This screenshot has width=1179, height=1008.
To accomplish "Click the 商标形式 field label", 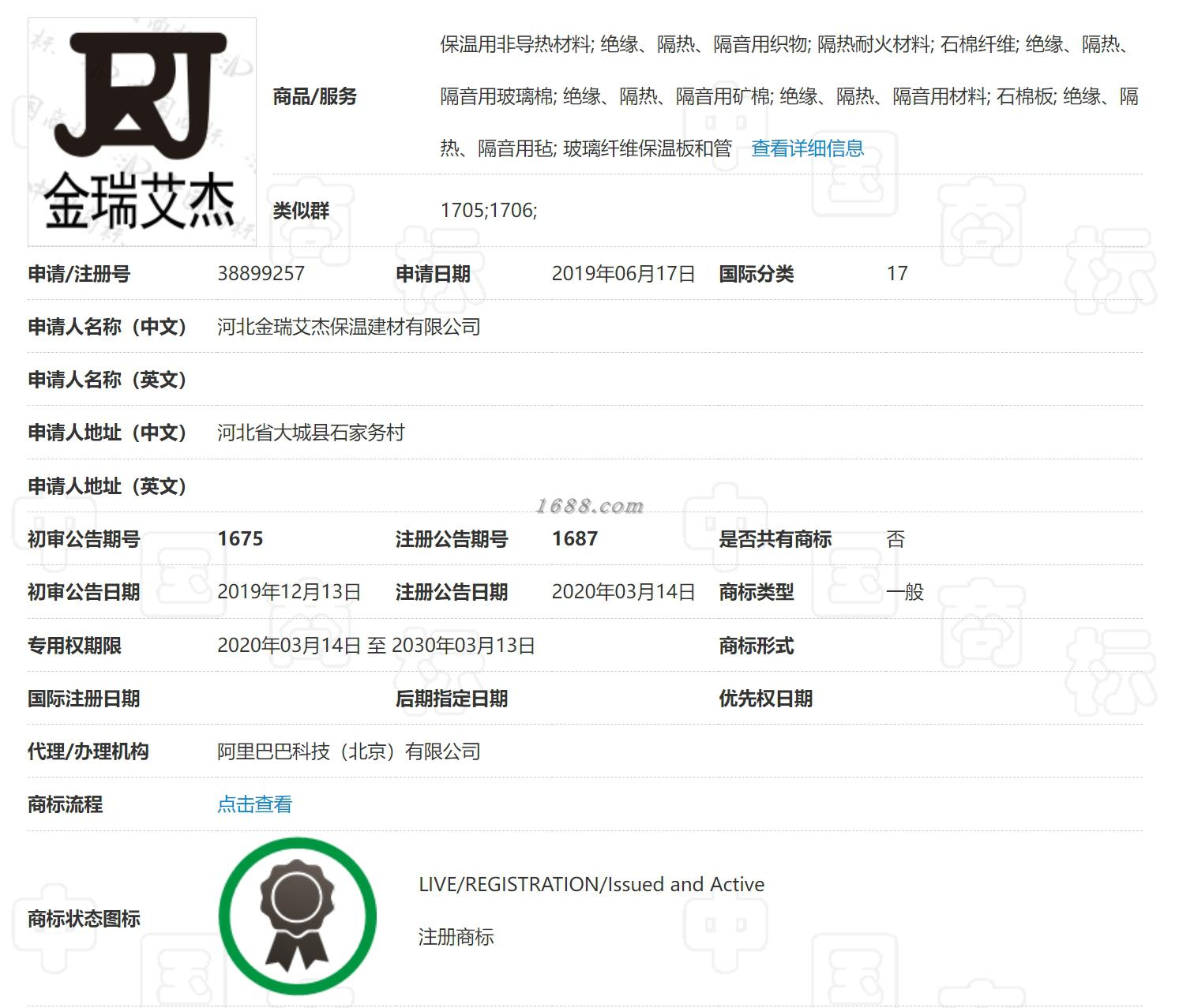I will click(757, 646).
